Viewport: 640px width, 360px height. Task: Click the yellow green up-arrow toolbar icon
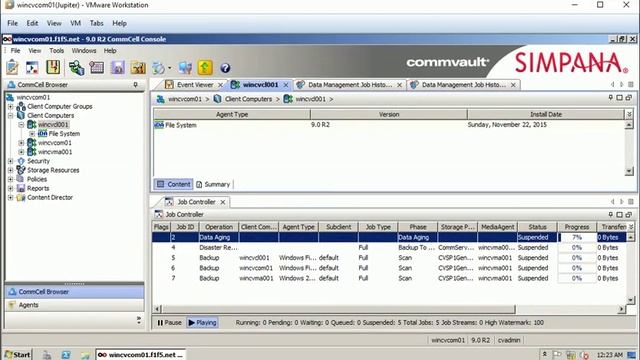pyautogui.click(x=205, y=67)
